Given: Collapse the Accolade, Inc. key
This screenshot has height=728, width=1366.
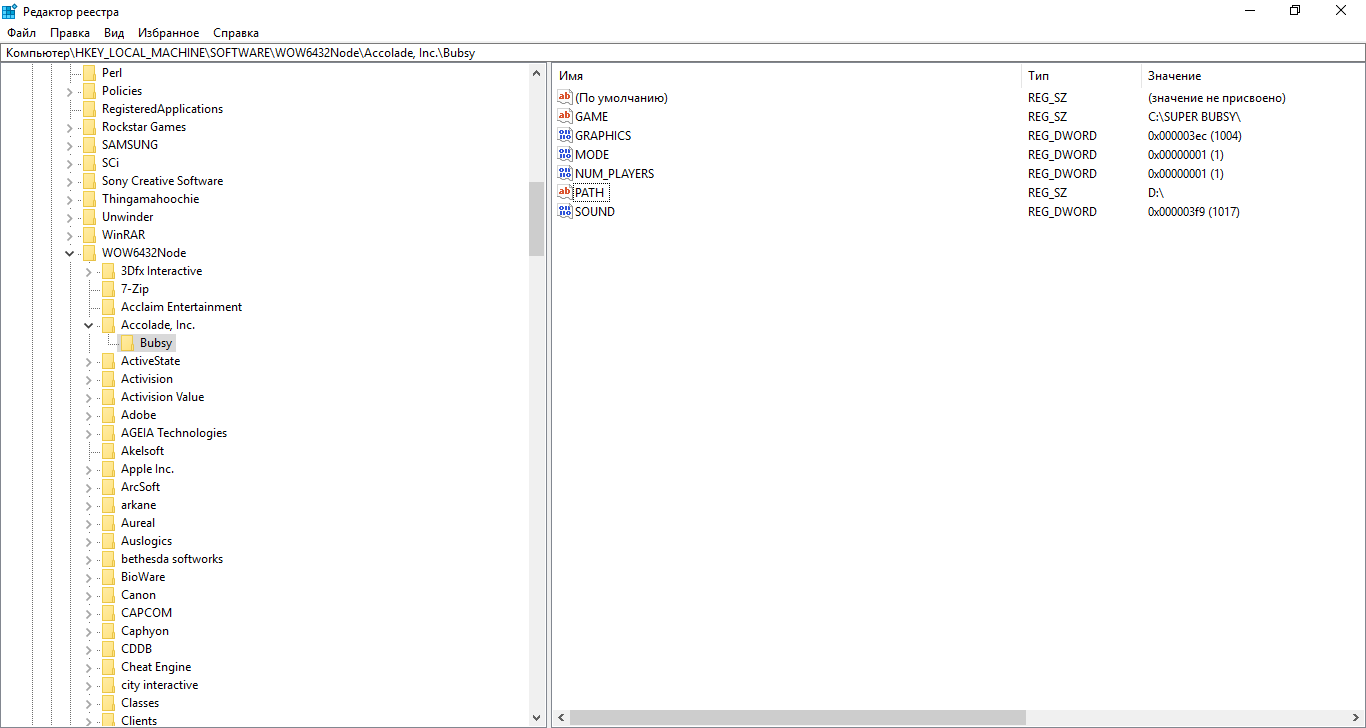Looking at the screenshot, I should (x=88, y=324).
